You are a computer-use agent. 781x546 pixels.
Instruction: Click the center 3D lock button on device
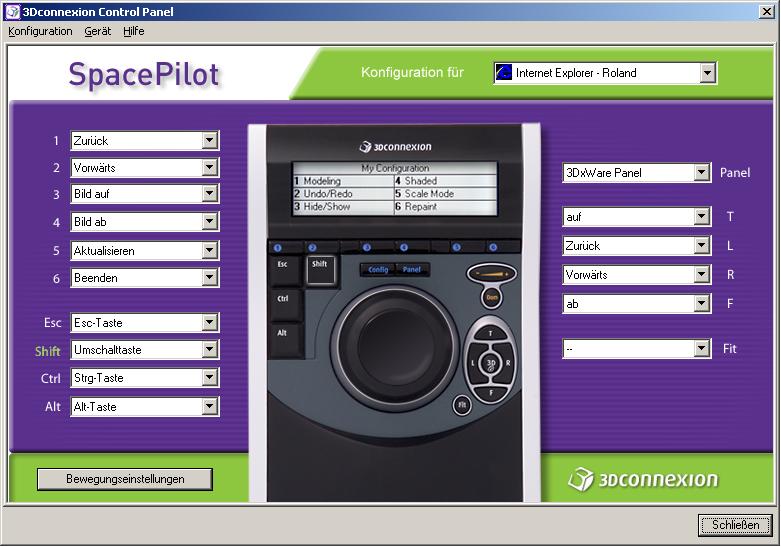coord(491,364)
